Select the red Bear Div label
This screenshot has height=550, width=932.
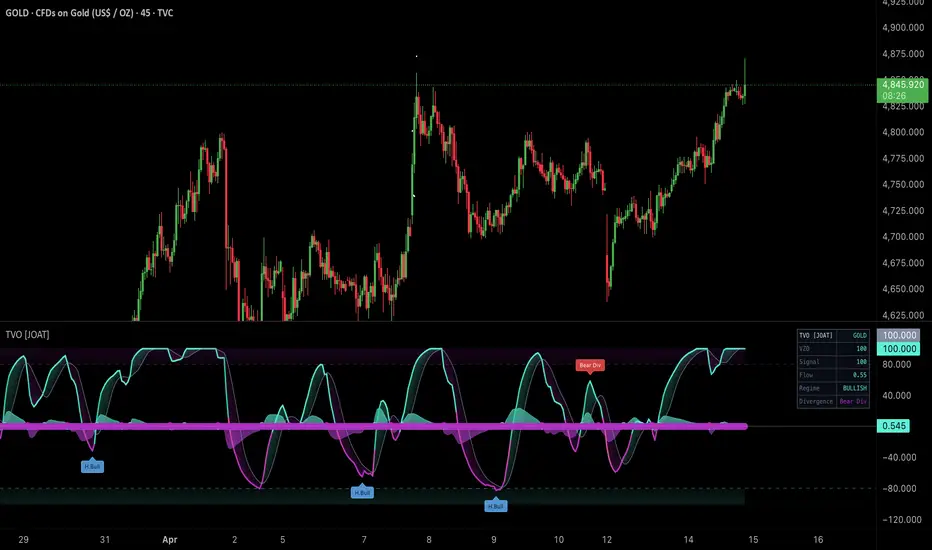pyautogui.click(x=590, y=365)
